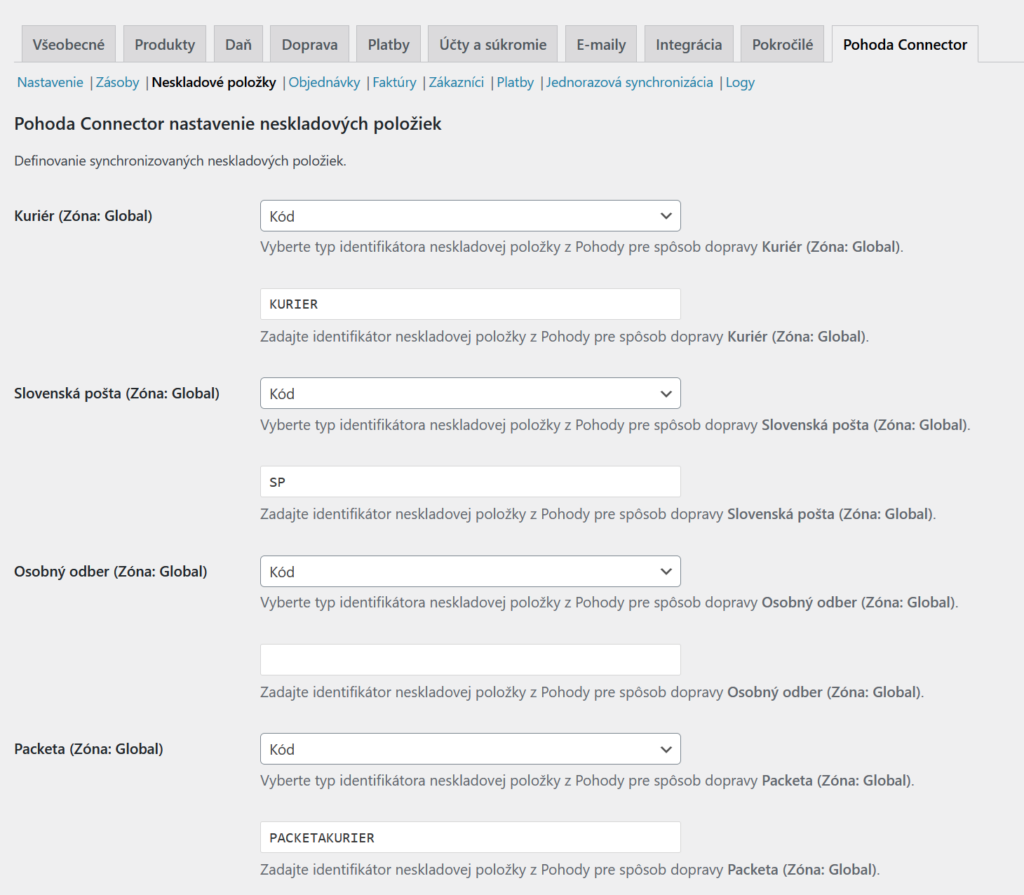The width and height of the screenshot is (1024, 895).
Task: Open Jednorazová synchronizácia link
Action: [630, 82]
